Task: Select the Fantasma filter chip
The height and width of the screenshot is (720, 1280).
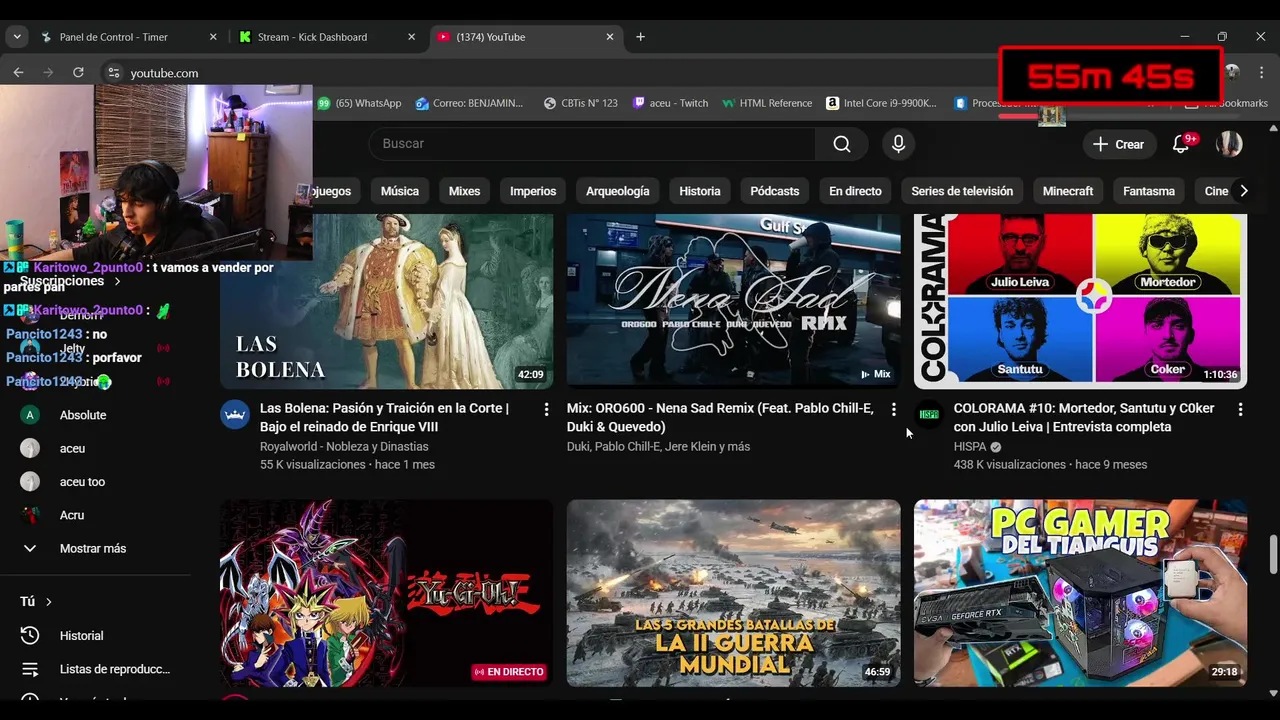Action: point(1149,191)
